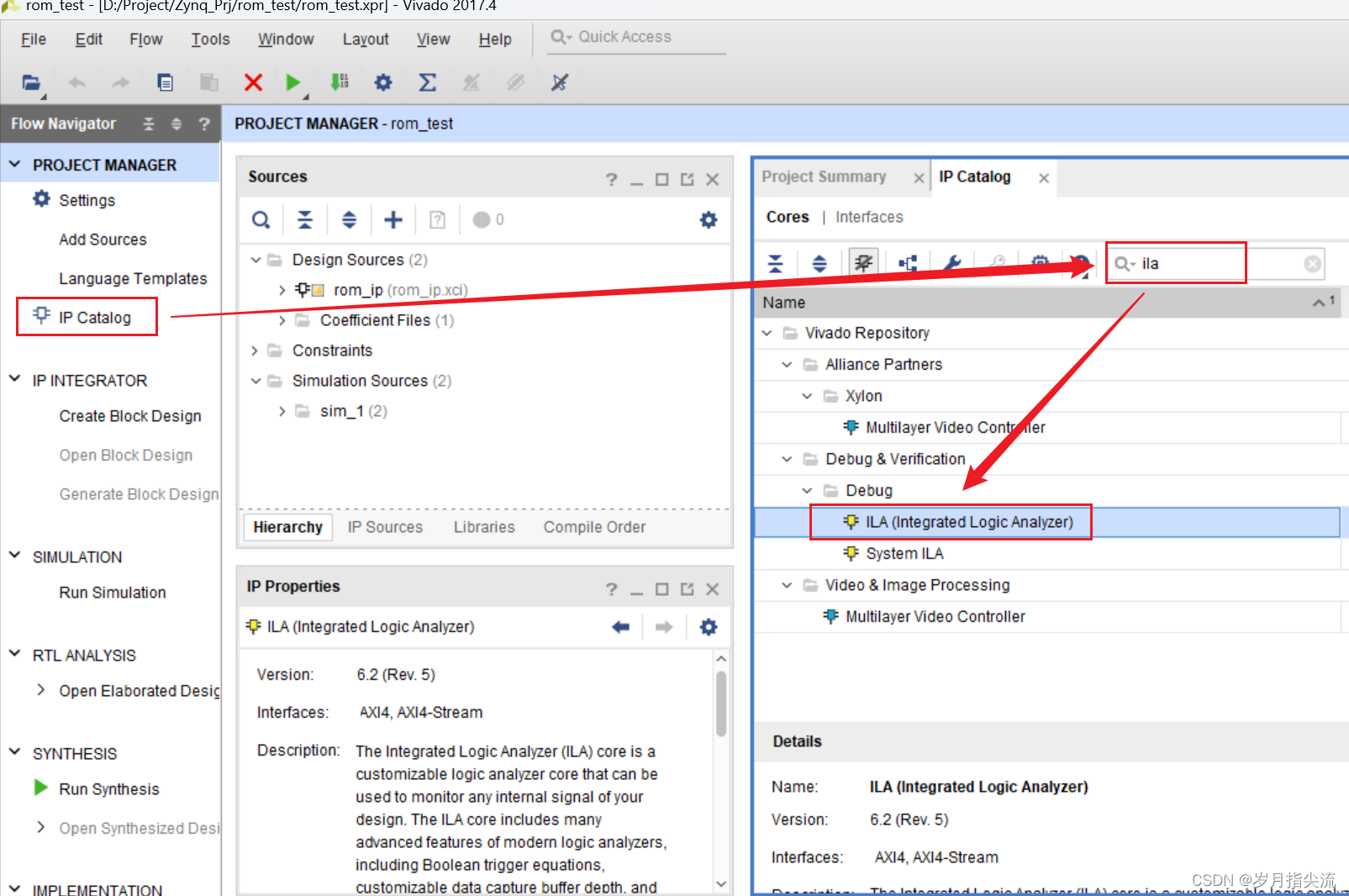Click the Sources panel search icon
Screen dimensions: 1349x896
tap(261, 220)
